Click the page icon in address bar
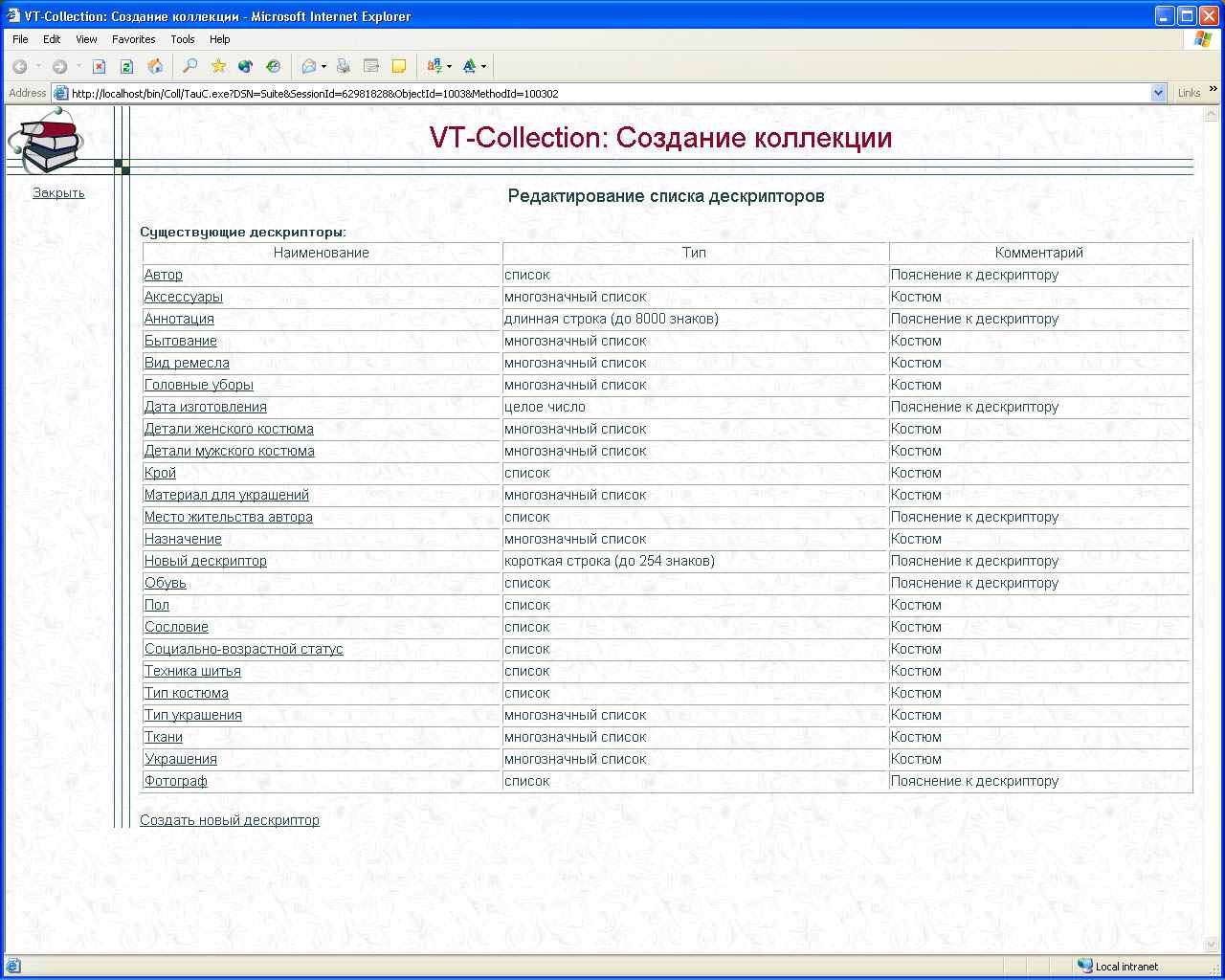1225x980 pixels. (x=60, y=94)
